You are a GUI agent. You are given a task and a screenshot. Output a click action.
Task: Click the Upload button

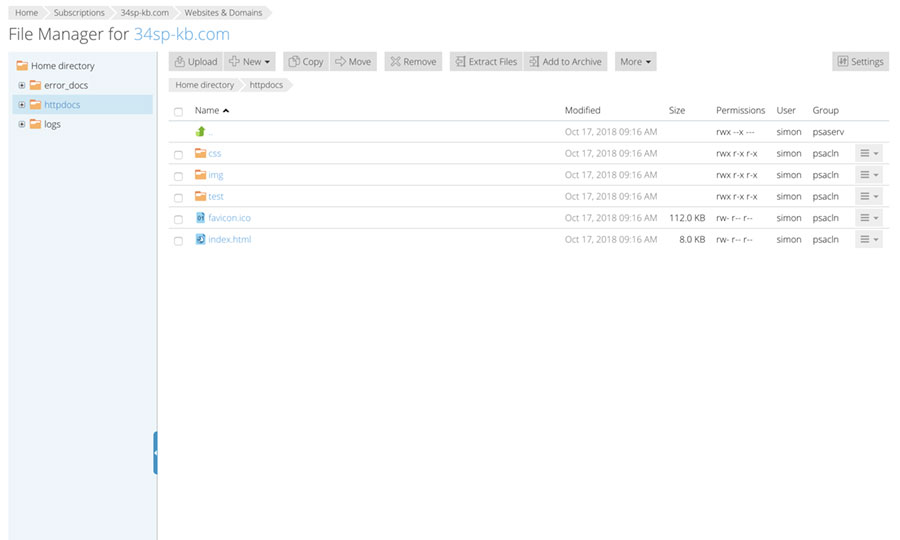tap(196, 61)
